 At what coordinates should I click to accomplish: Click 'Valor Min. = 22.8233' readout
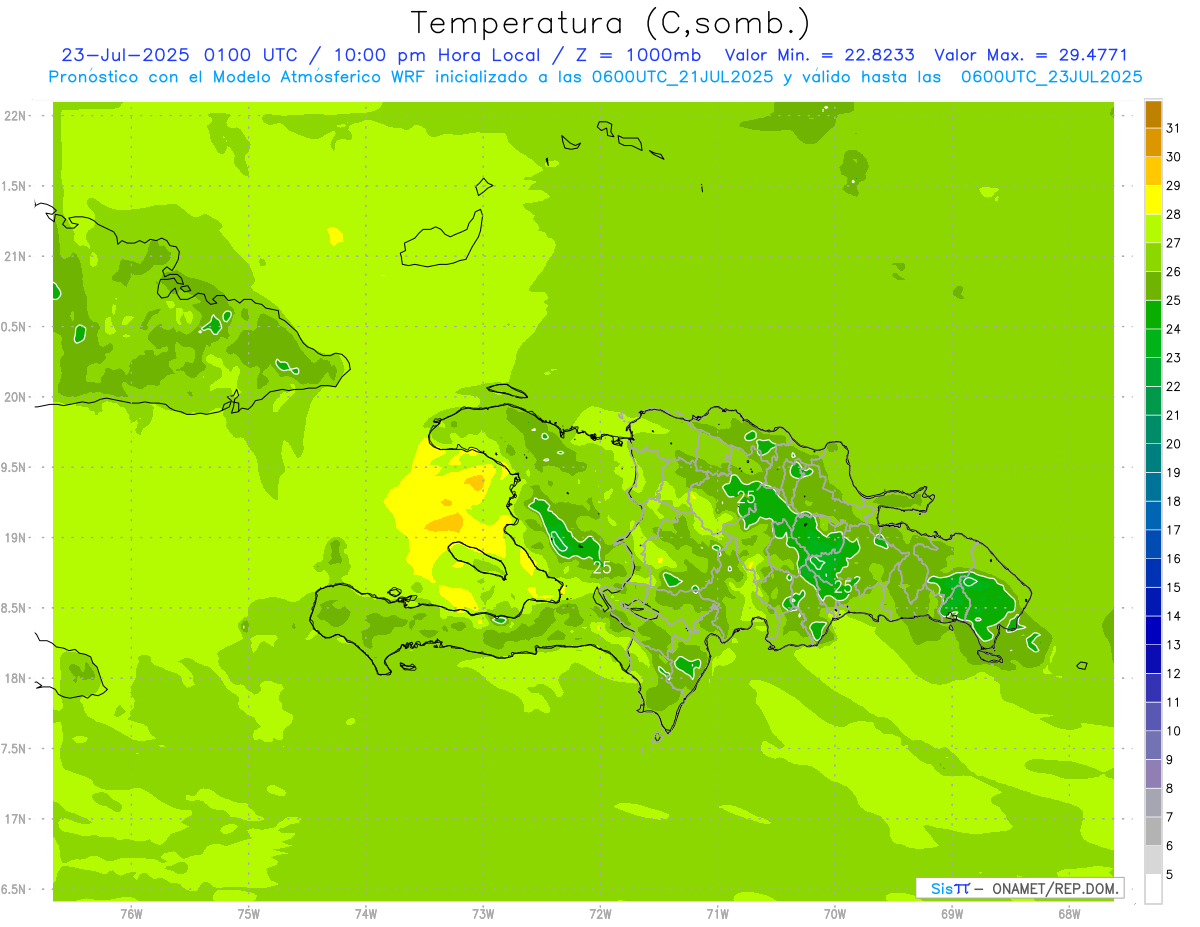pyautogui.click(x=820, y=55)
